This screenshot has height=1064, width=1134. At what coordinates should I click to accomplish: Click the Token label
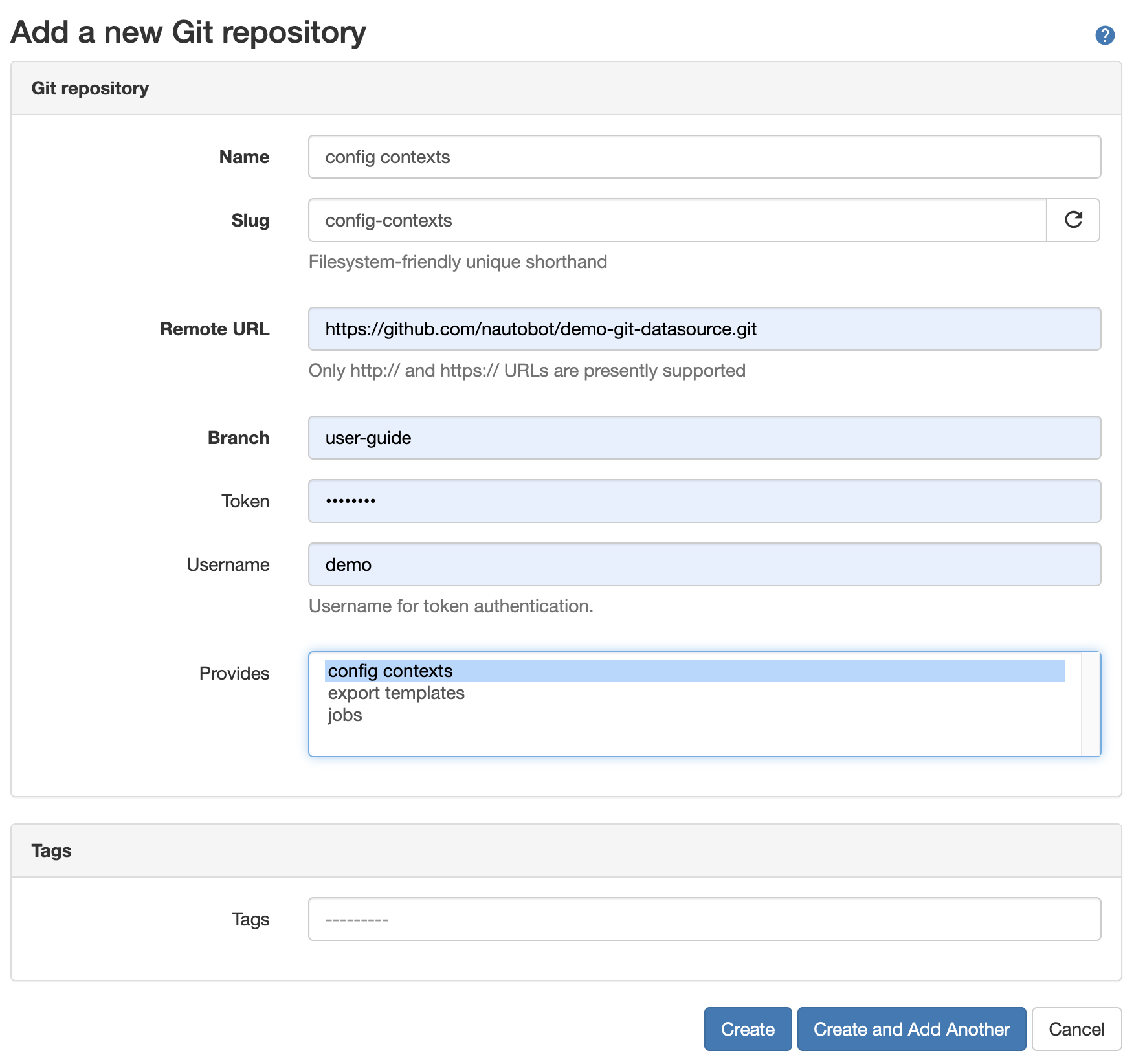(245, 501)
